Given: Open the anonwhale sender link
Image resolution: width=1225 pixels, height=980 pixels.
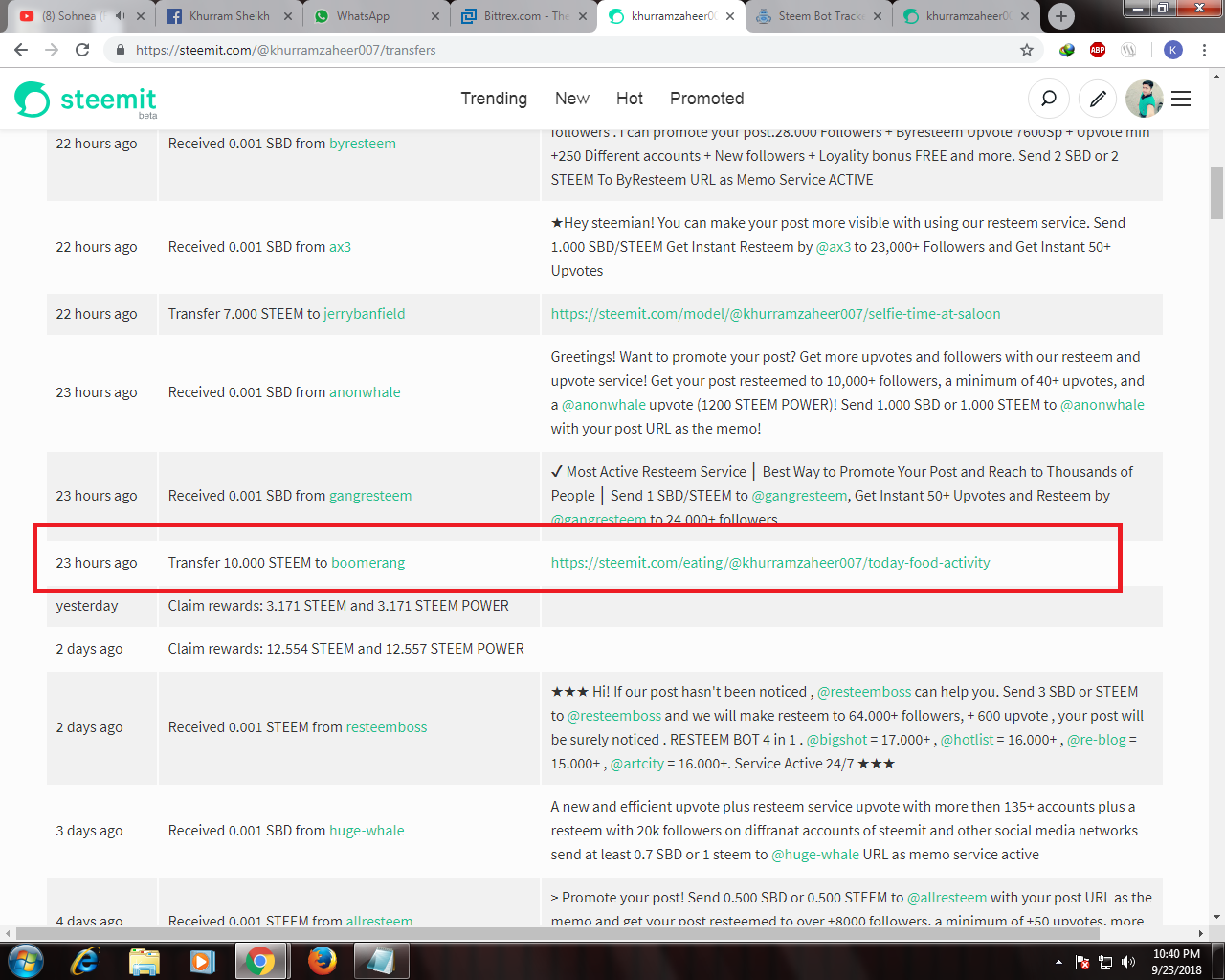Looking at the screenshot, I should coord(366,392).
